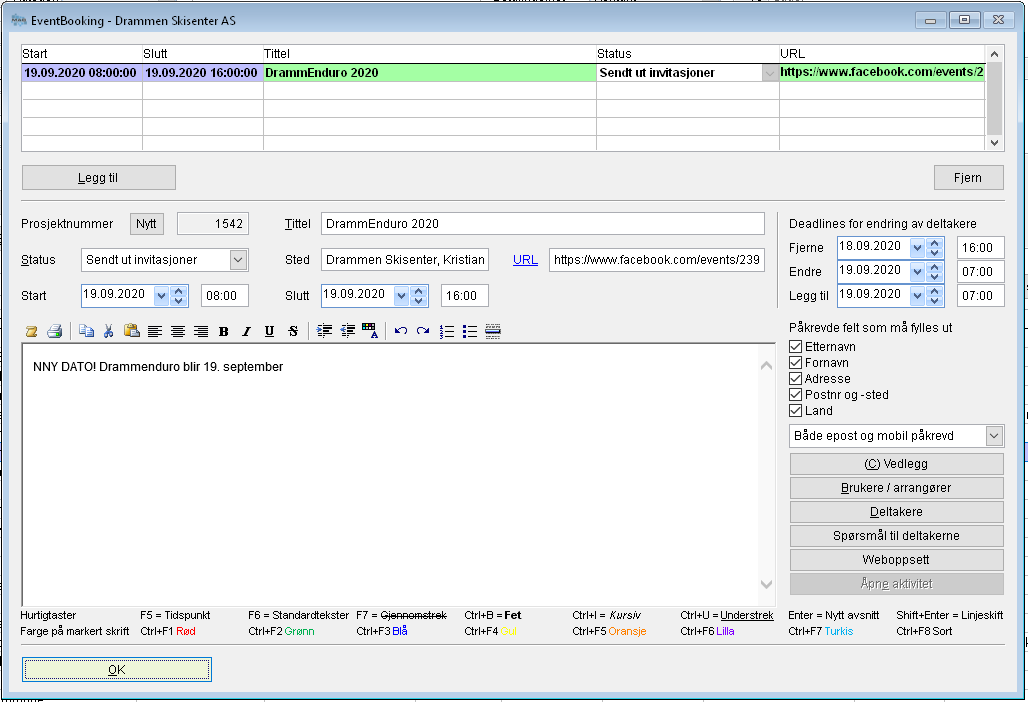This screenshot has width=1028, height=702.
Task: Increase paragraph indent
Action: tap(325, 331)
